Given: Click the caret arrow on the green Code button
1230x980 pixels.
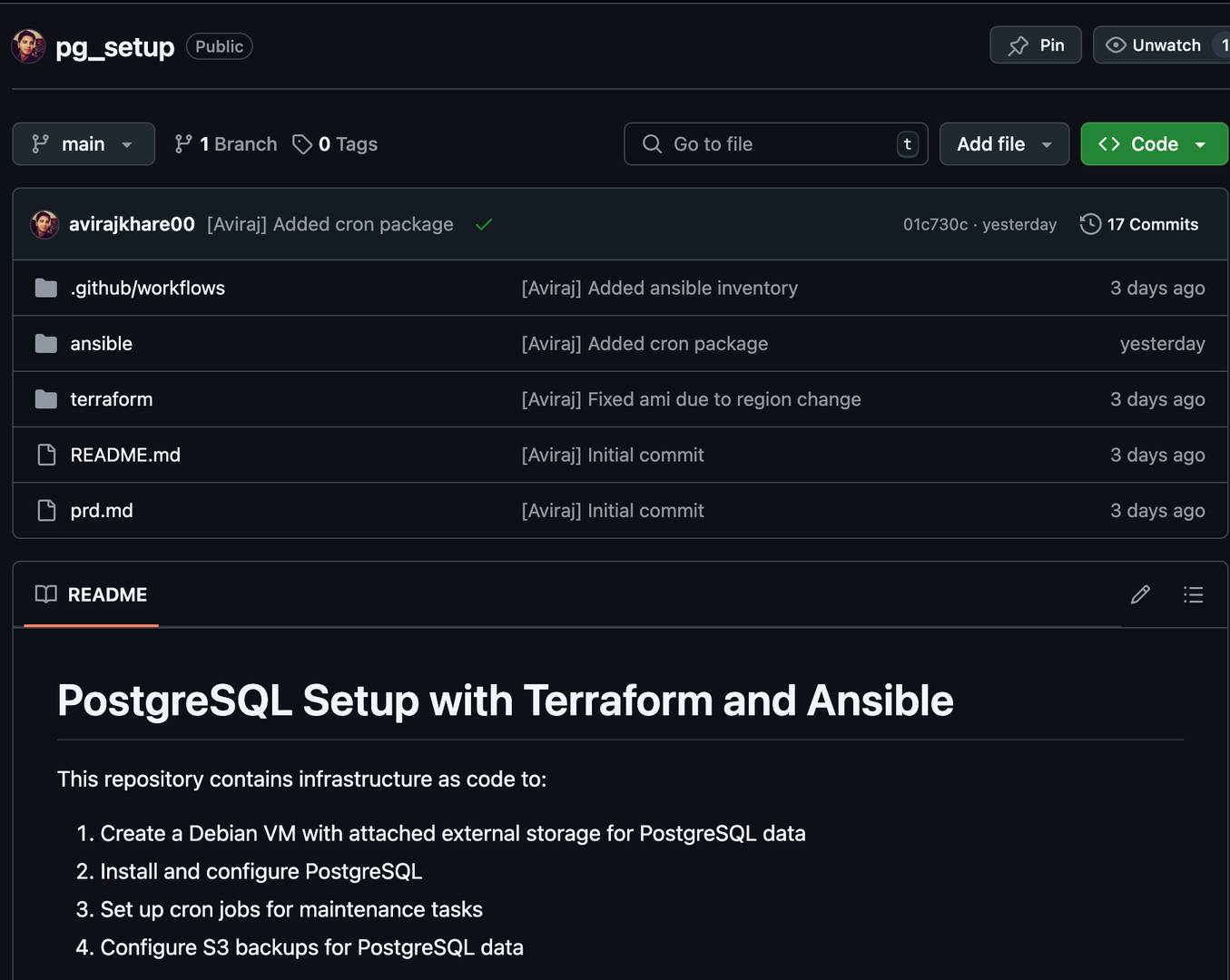Looking at the screenshot, I should click(x=1200, y=145).
